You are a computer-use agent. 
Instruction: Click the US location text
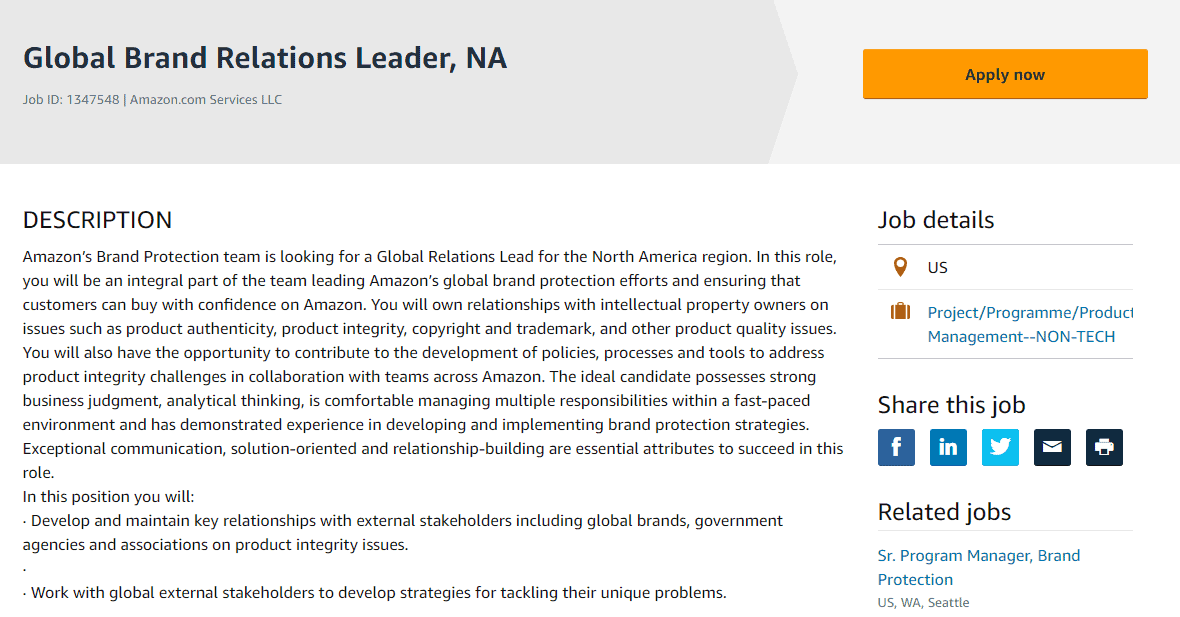[937, 268]
